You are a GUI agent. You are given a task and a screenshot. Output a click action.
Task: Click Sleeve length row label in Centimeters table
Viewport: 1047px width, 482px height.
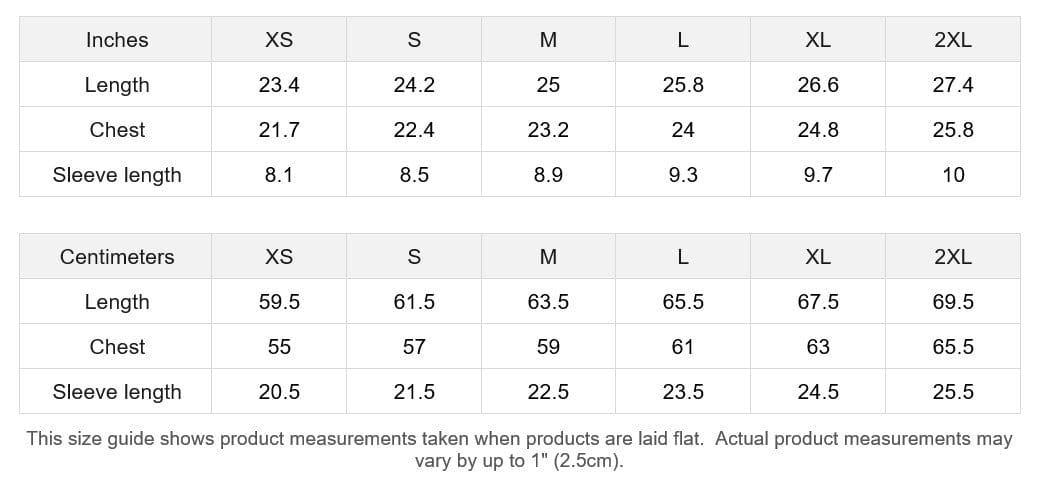point(117,392)
